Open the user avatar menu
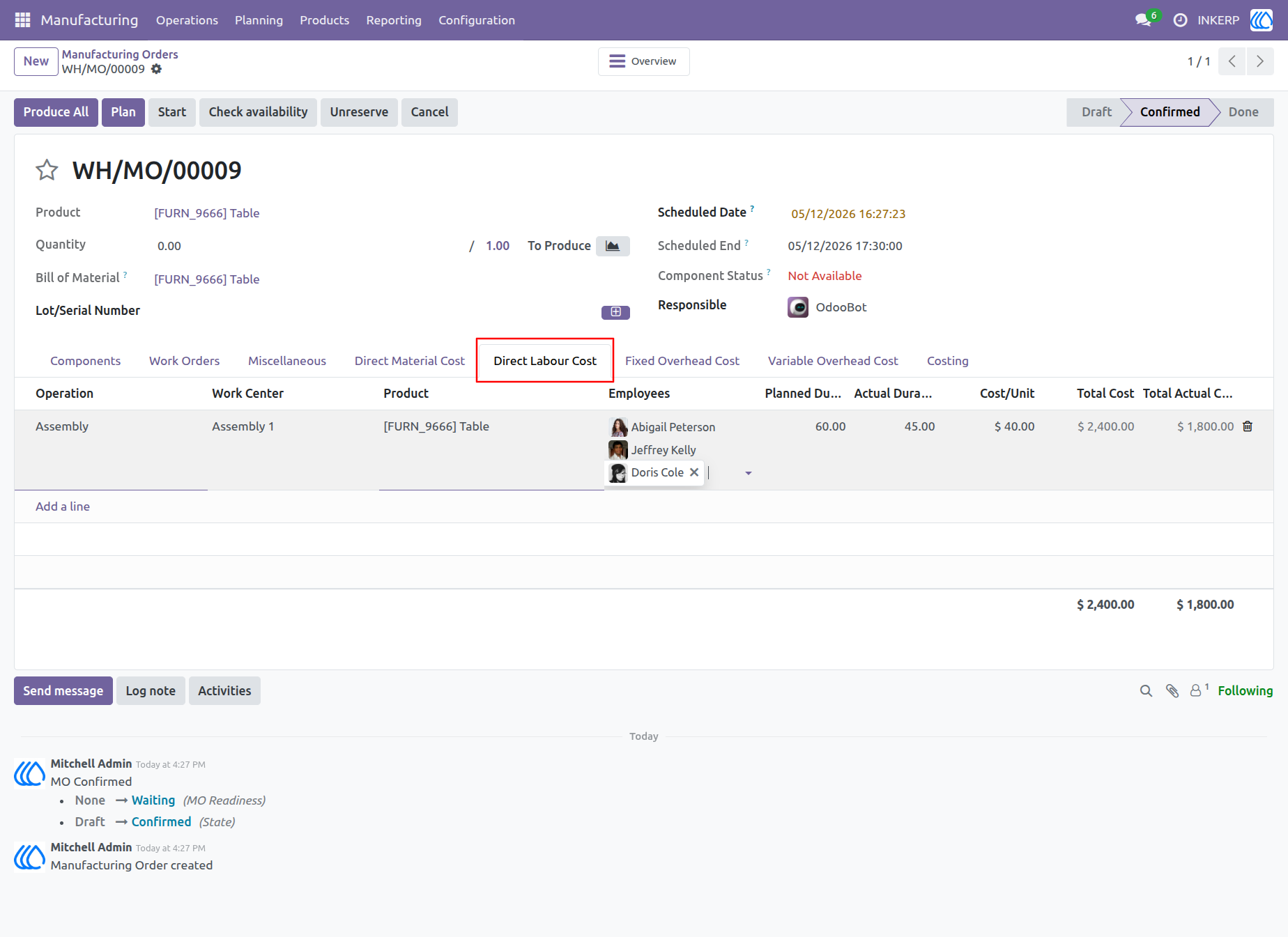Viewport: 1288px width, 937px height. coord(1262,20)
